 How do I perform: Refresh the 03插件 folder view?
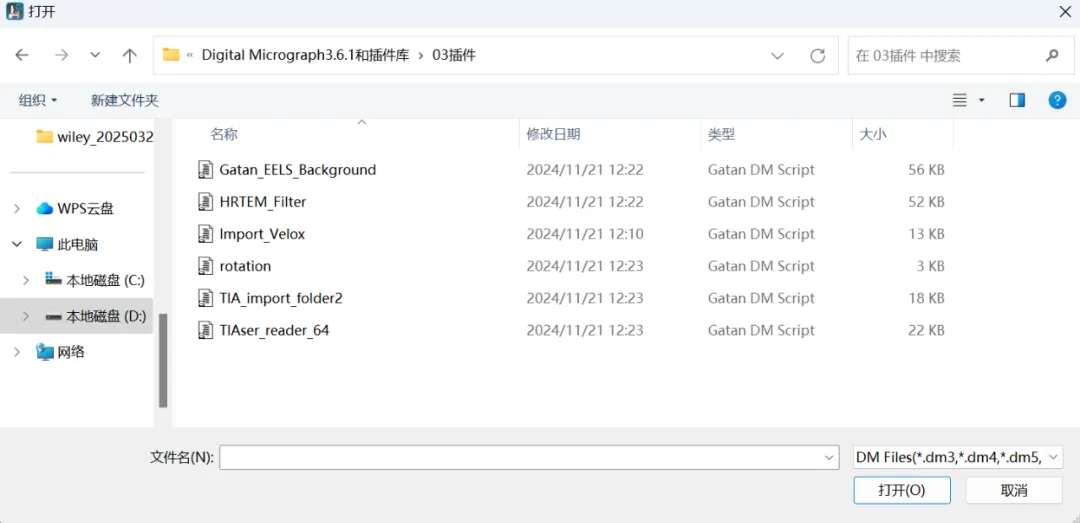[x=818, y=56]
